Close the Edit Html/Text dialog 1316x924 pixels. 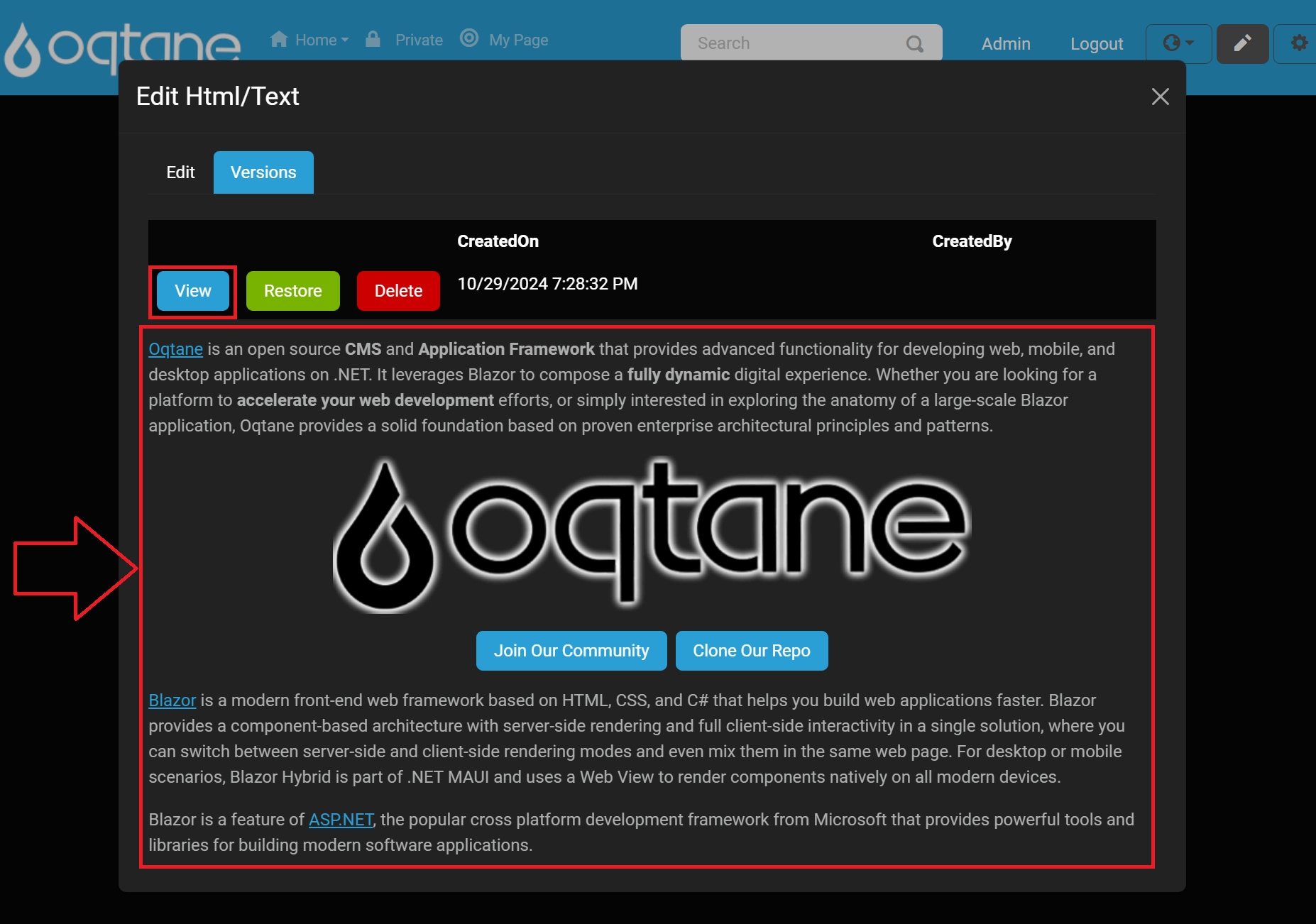point(1160,97)
